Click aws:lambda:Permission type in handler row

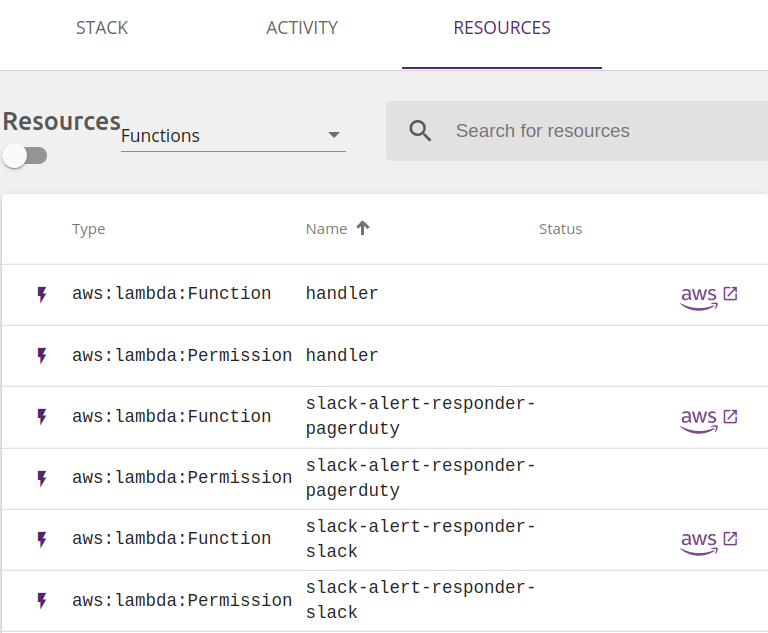coord(182,355)
